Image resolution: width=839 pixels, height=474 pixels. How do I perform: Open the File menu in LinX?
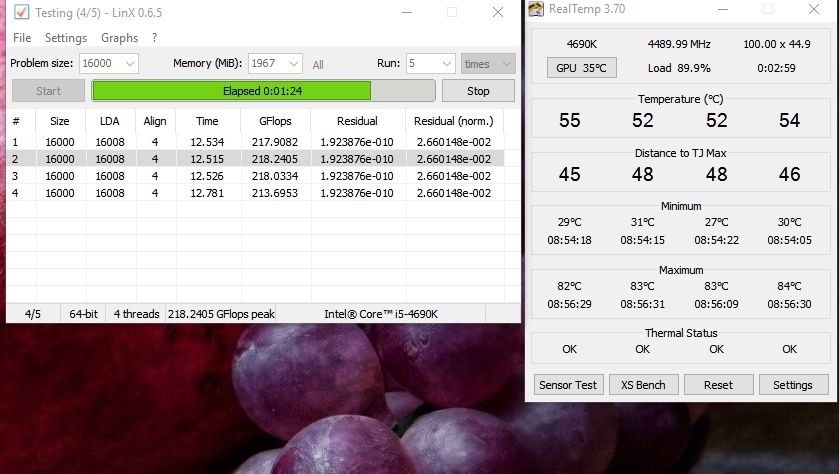pos(22,38)
